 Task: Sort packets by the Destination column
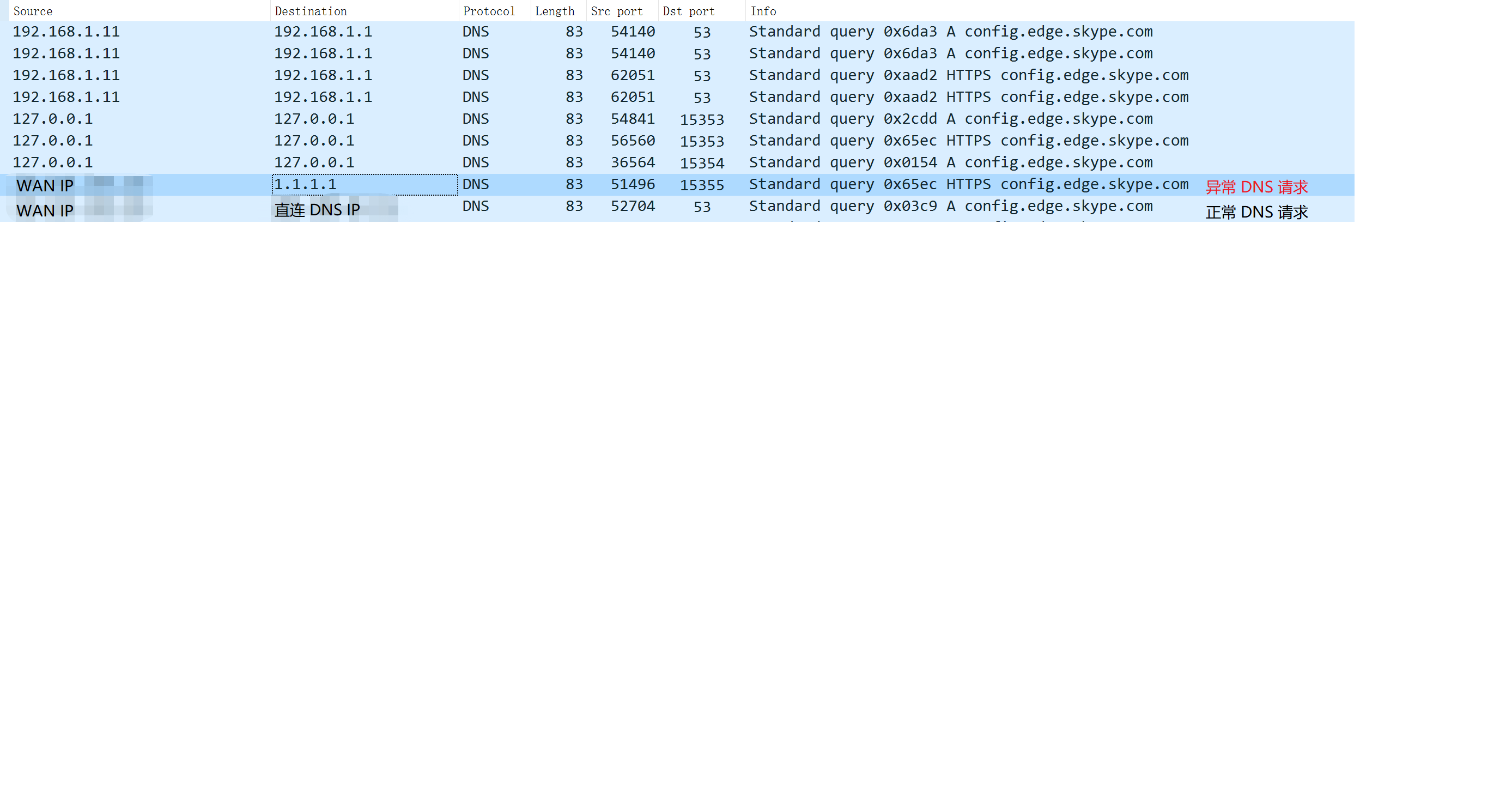tap(310, 10)
